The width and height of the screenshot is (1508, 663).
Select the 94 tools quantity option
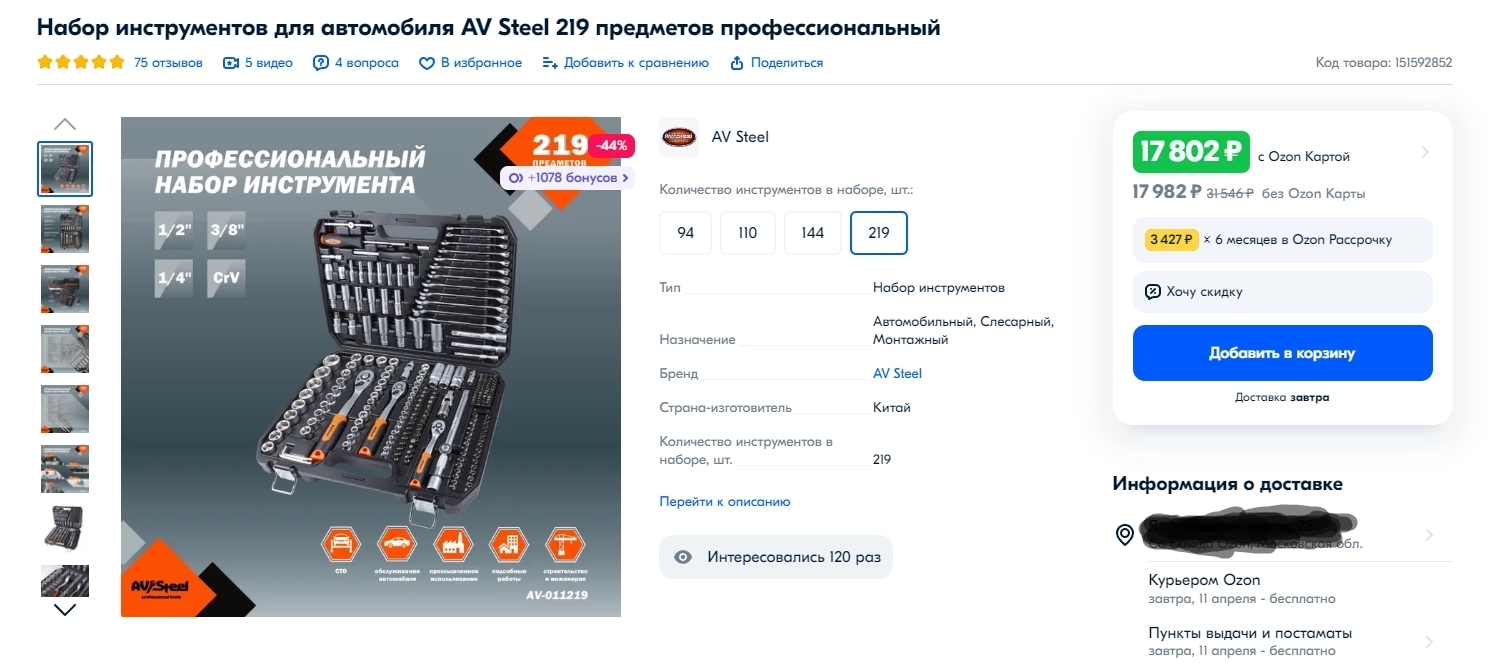[685, 233]
